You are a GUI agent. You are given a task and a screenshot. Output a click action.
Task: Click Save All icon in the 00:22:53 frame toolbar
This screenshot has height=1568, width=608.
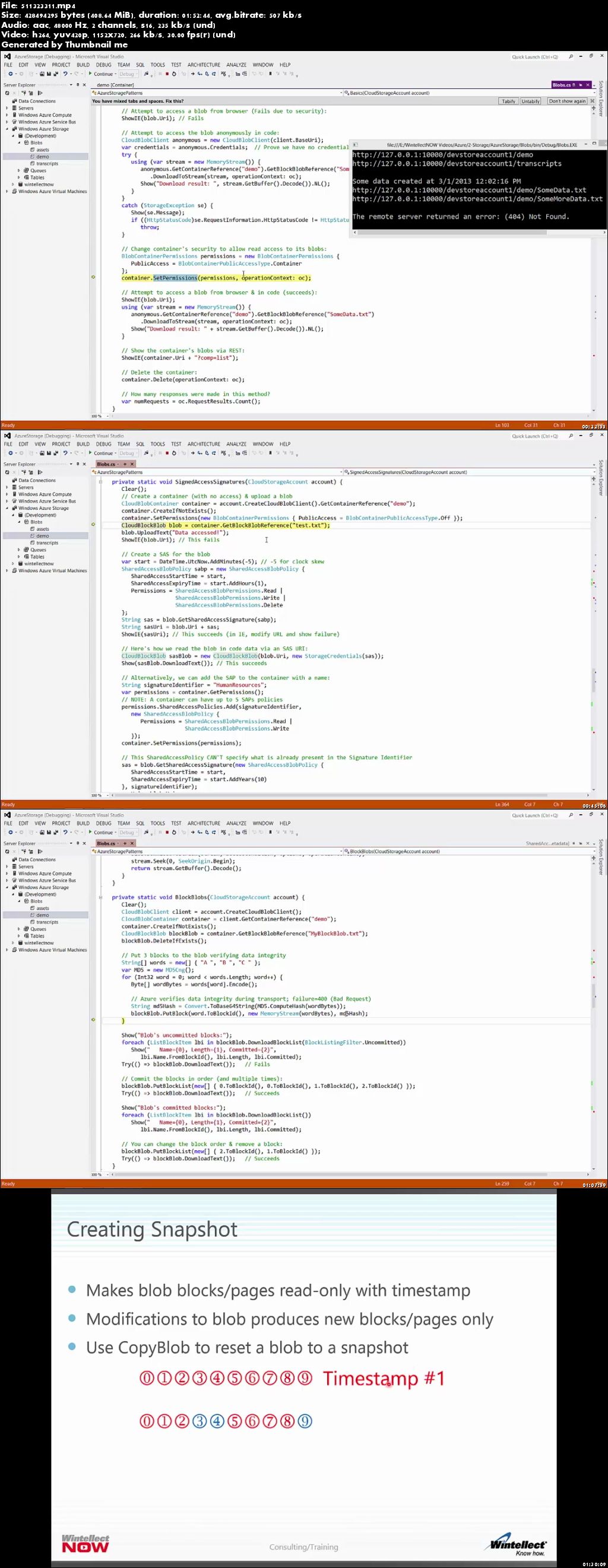pos(56,74)
